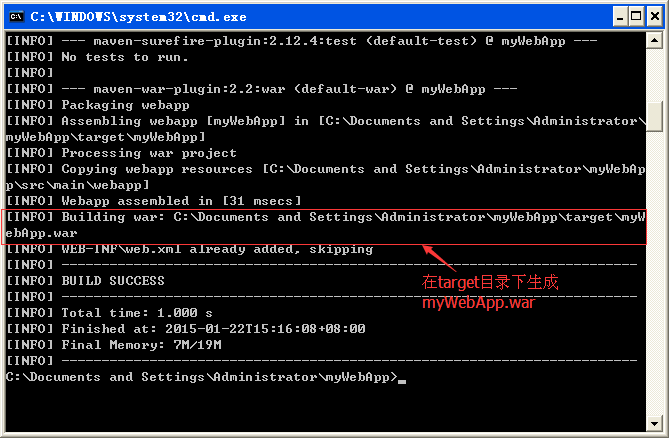Image resolution: width=669 pixels, height=438 pixels.
Task: Click the scrollbar up arrow
Action: pos(654,41)
